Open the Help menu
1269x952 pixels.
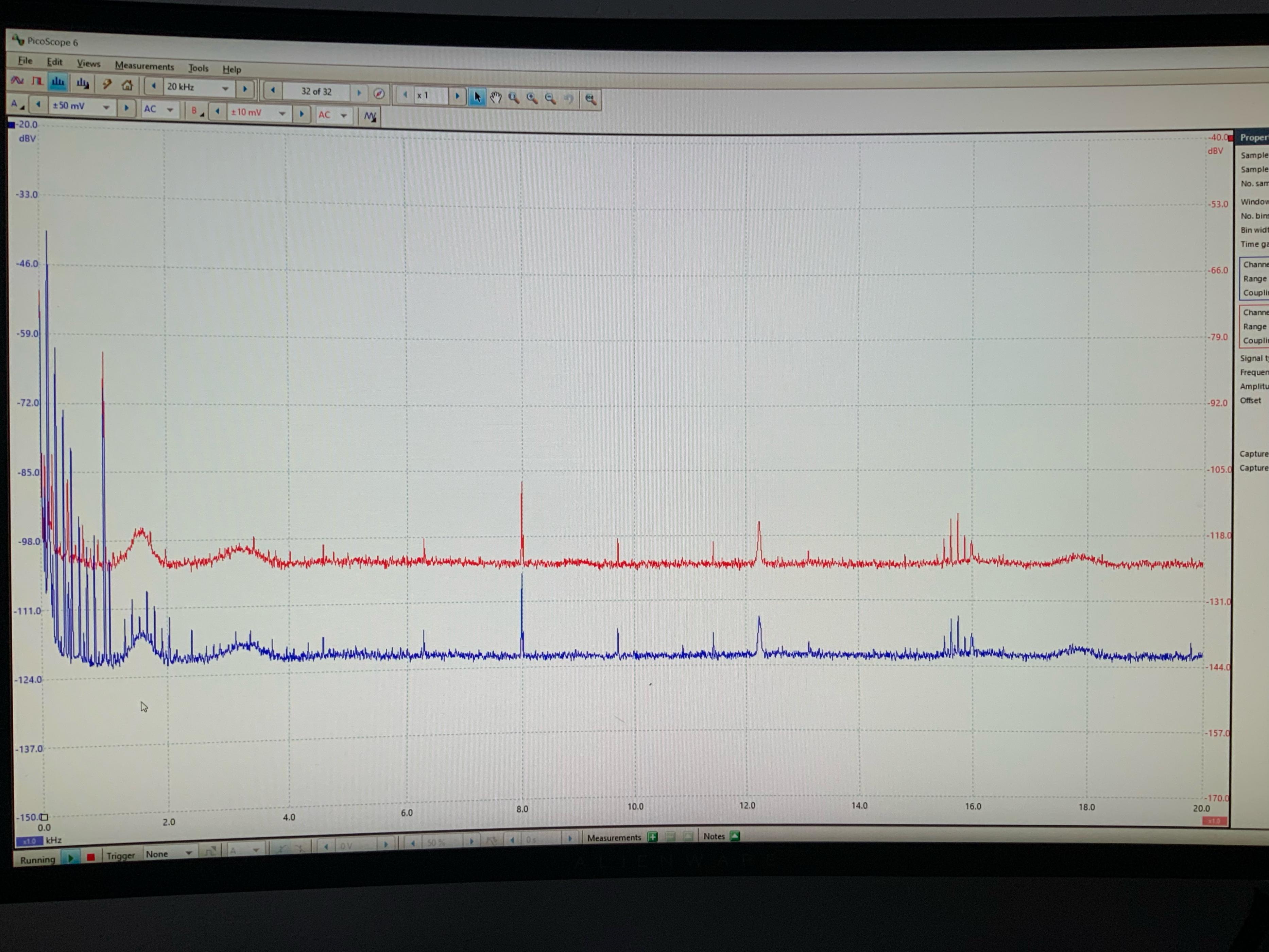(x=232, y=69)
